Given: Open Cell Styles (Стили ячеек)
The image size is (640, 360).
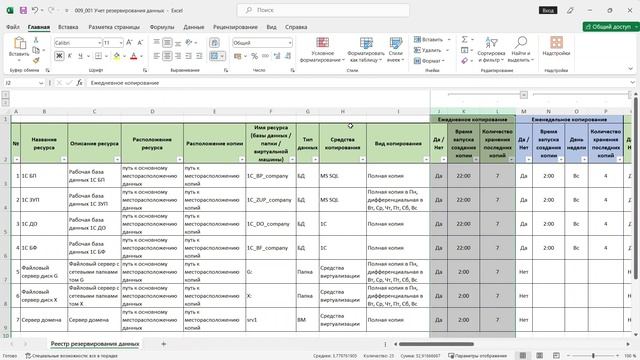Looking at the screenshot, I should 396,50.
